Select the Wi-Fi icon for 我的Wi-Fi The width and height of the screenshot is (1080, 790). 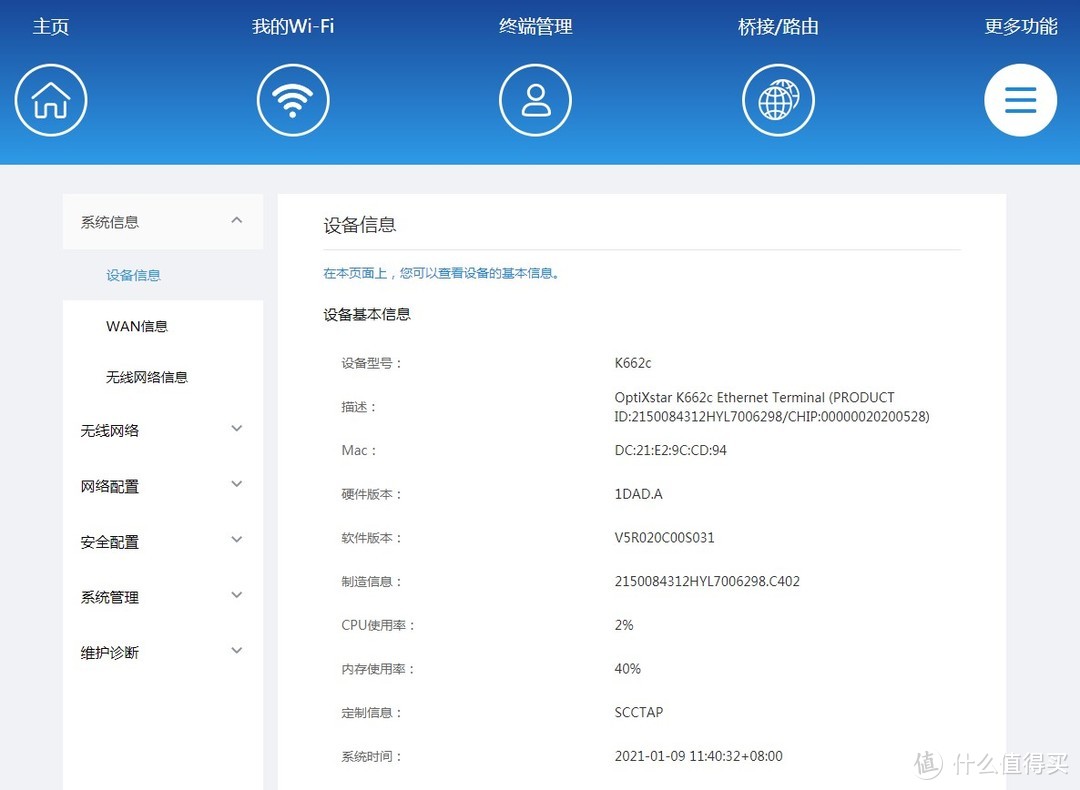click(293, 100)
